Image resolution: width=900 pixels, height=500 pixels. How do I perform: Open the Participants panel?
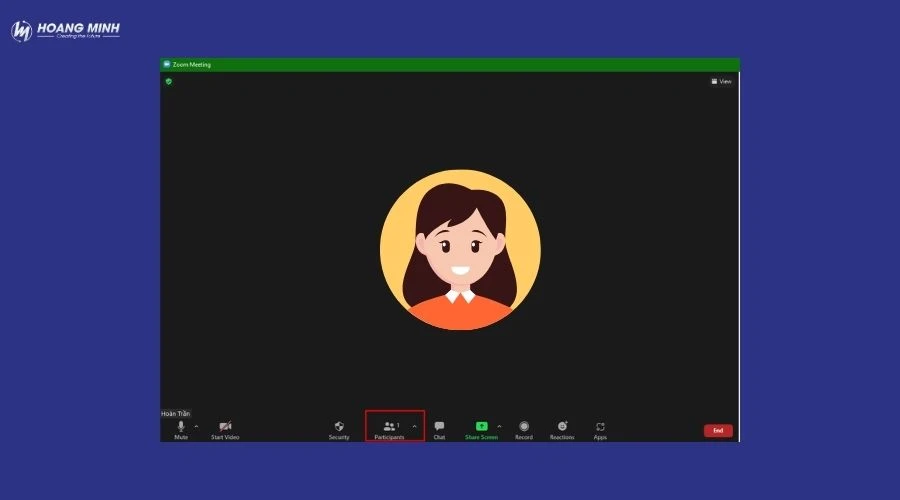(x=389, y=430)
